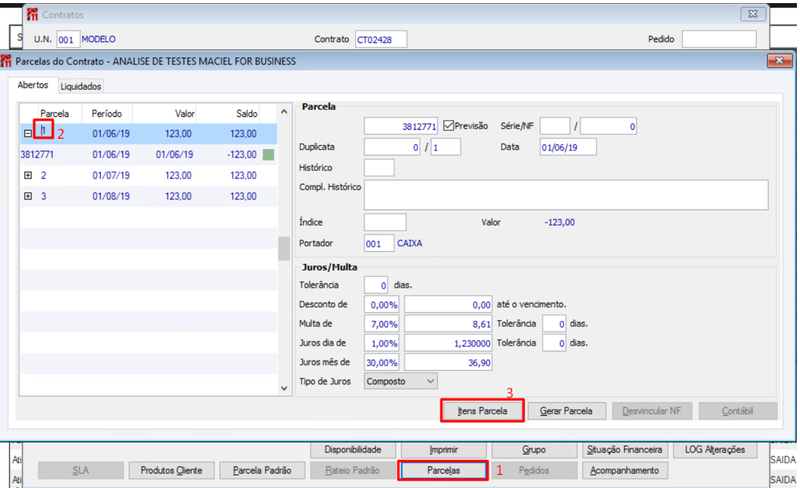Toggle the Previsão checkbox
Screen dimensions: 800x488
click(x=448, y=126)
